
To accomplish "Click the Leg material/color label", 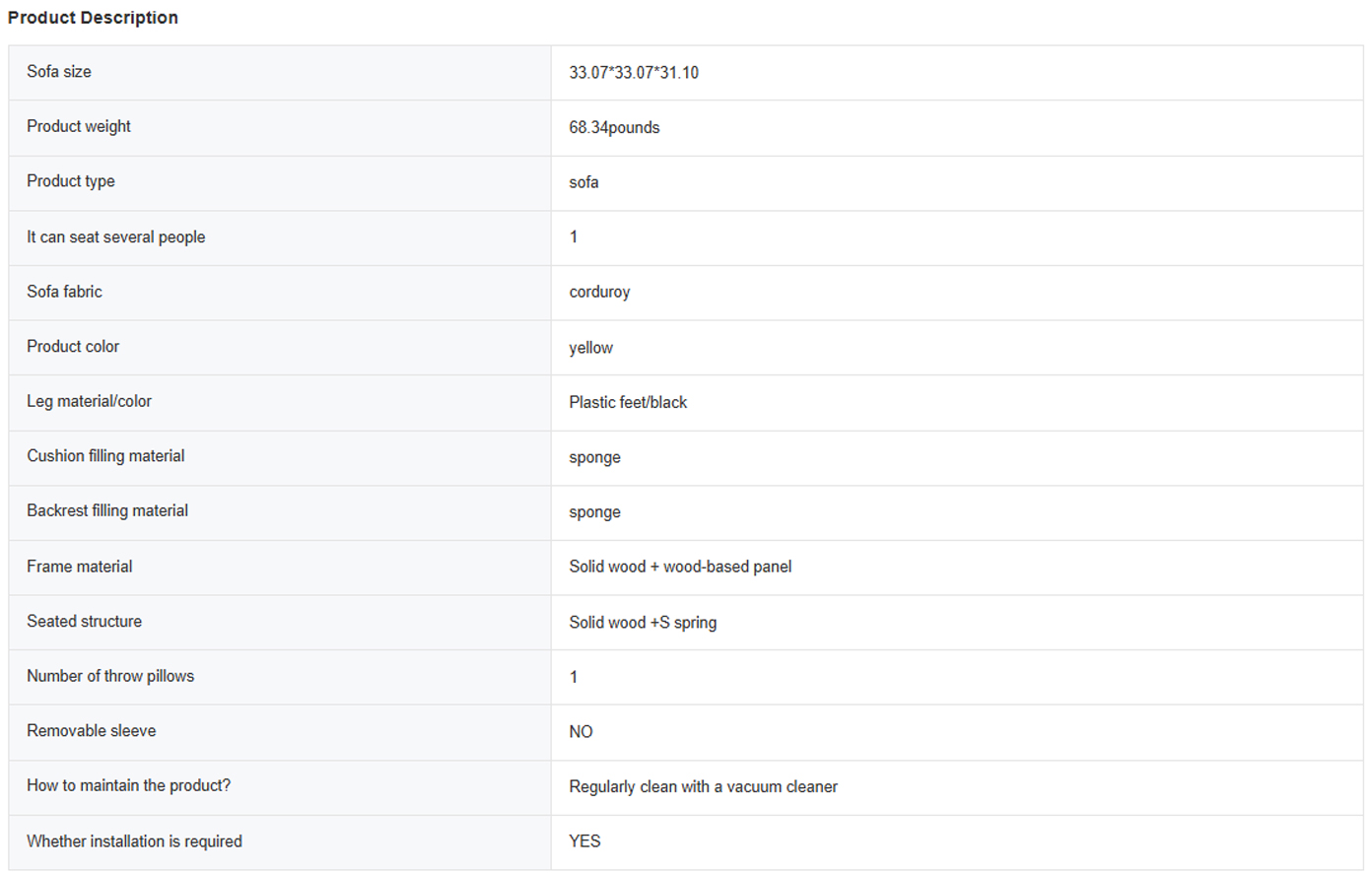I will [x=89, y=401].
